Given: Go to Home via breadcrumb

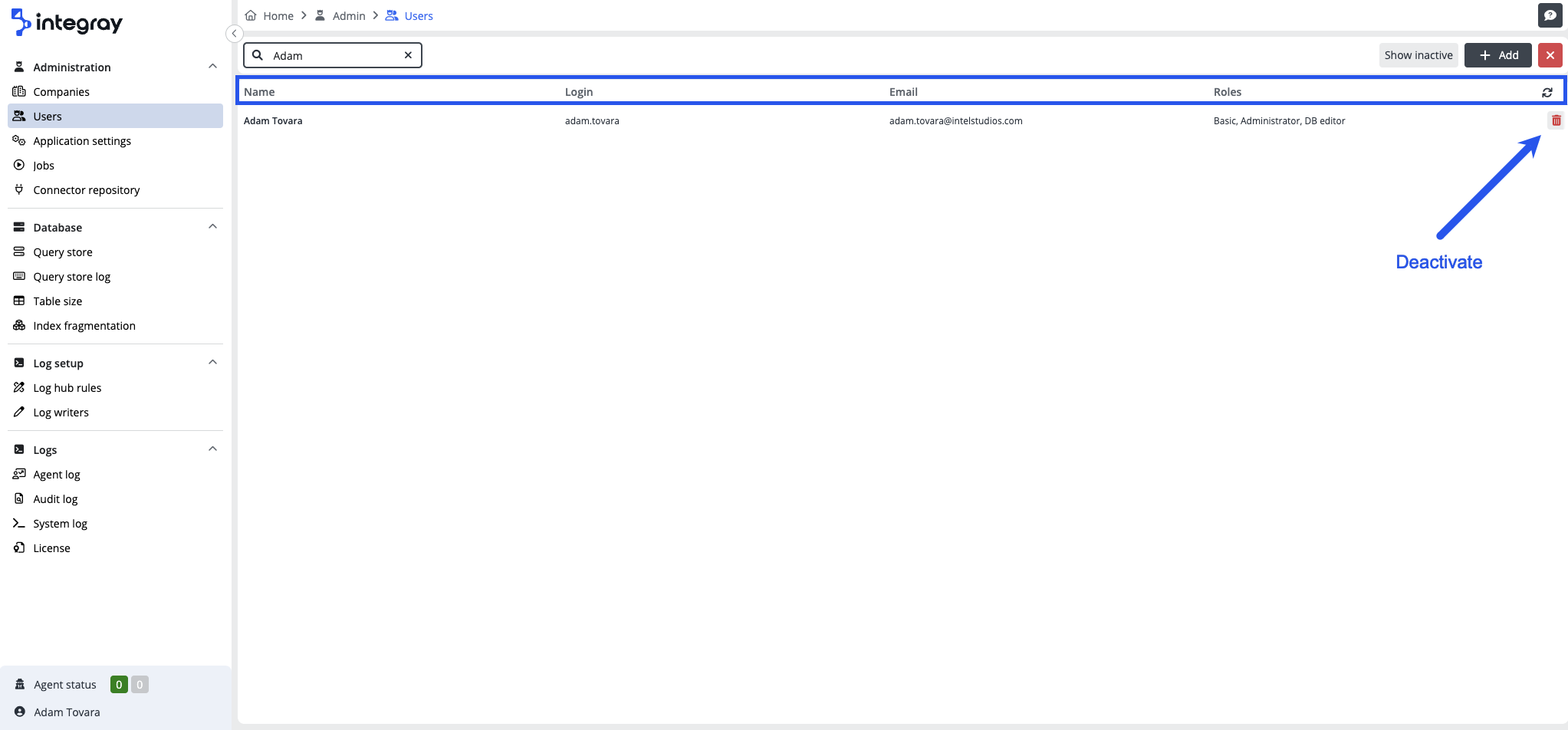Looking at the screenshot, I should click(x=278, y=16).
